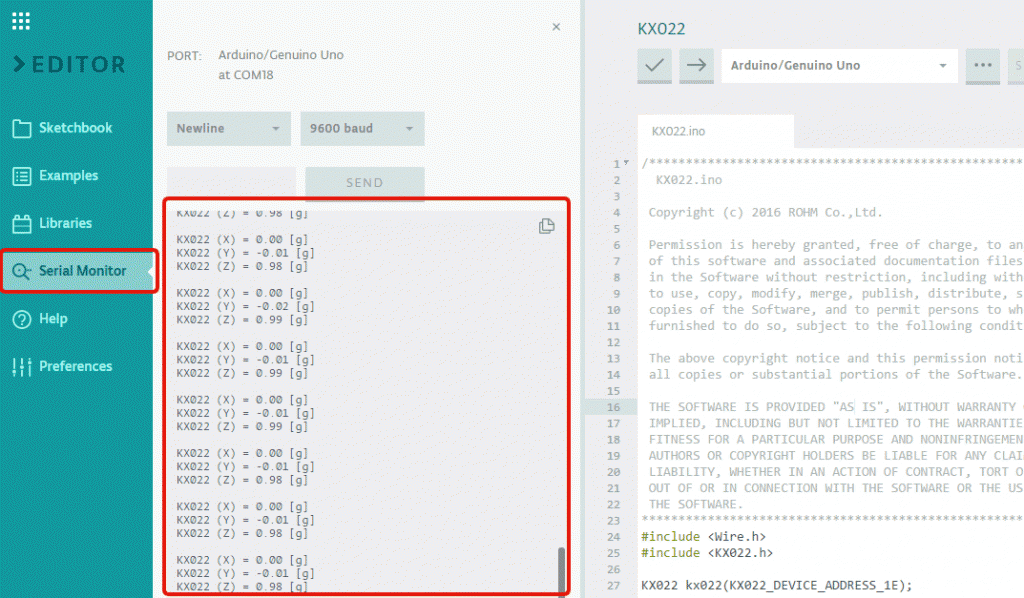Select the Serial Monitor menu item

(x=80, y=271)
